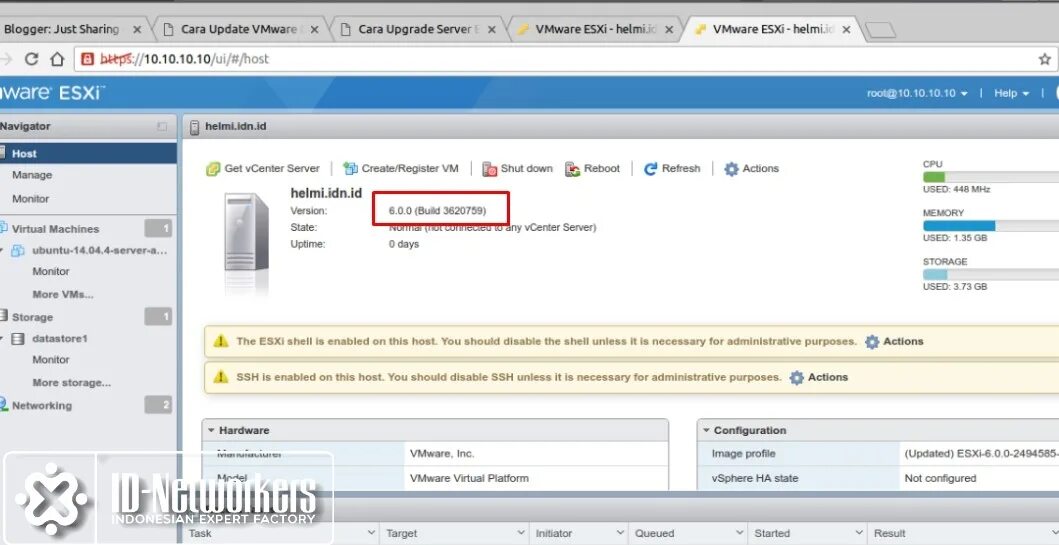Click vSphere HA state Not configured
Viewport: 1059px width, 545px height.
point(940,478)
